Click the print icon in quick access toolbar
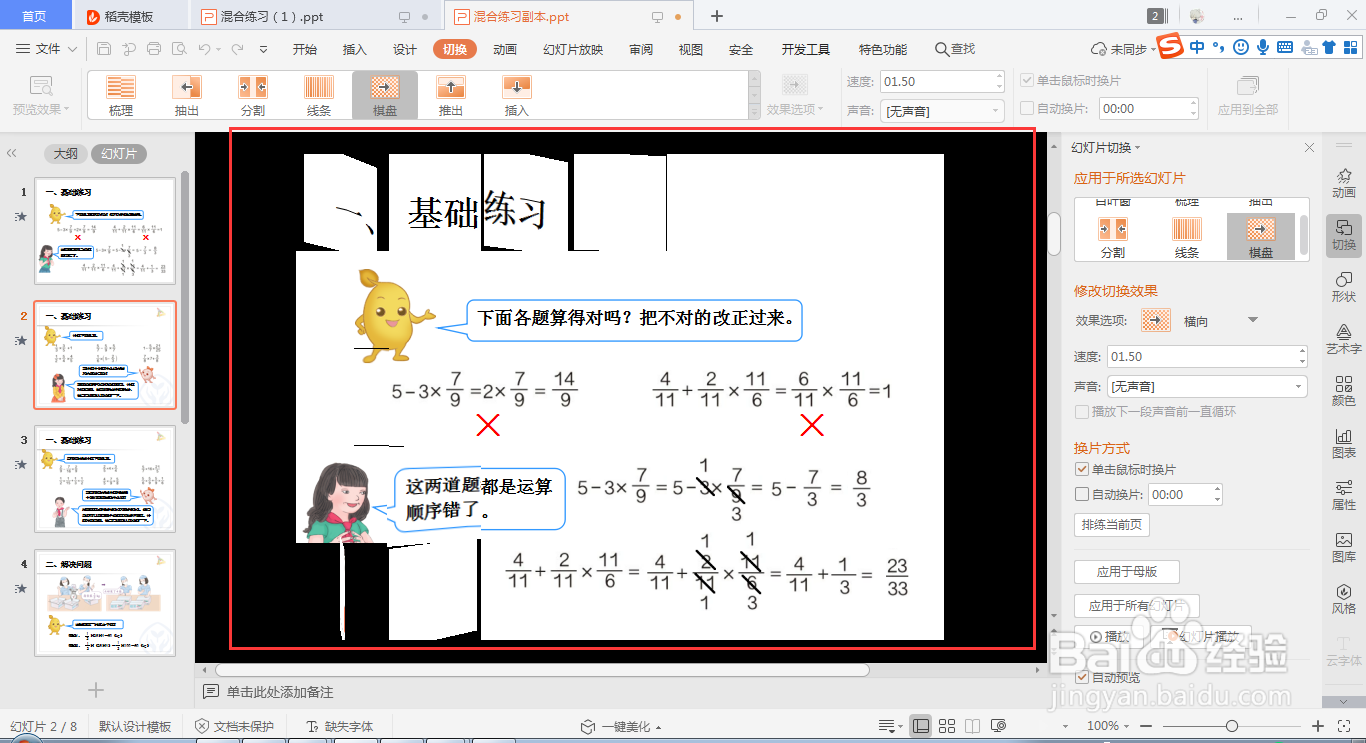This screenshot has height=743, width=1366. tap(153, 49)
